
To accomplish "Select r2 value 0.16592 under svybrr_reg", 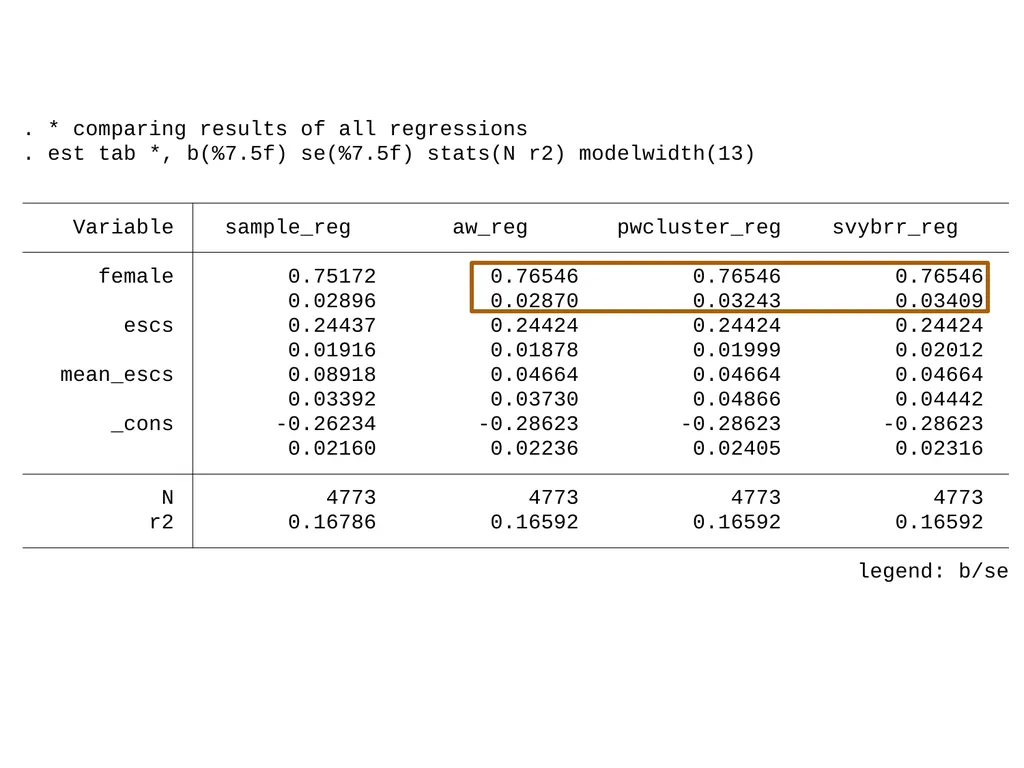I will tap(939, 522).
